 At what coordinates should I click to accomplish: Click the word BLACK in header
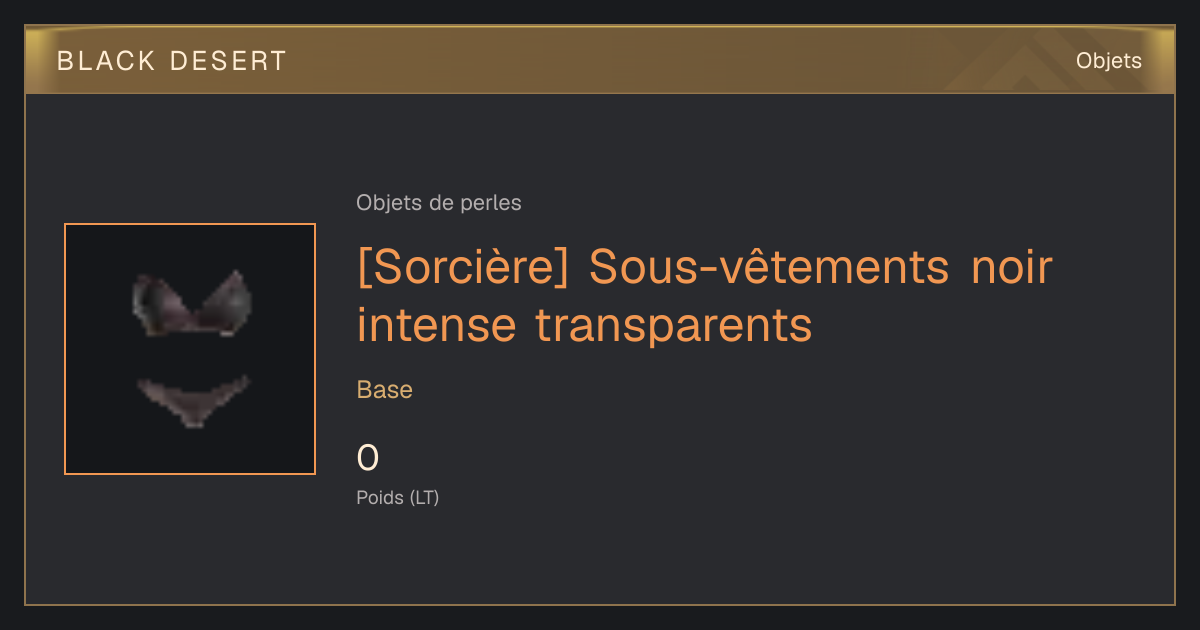(107, 61)
